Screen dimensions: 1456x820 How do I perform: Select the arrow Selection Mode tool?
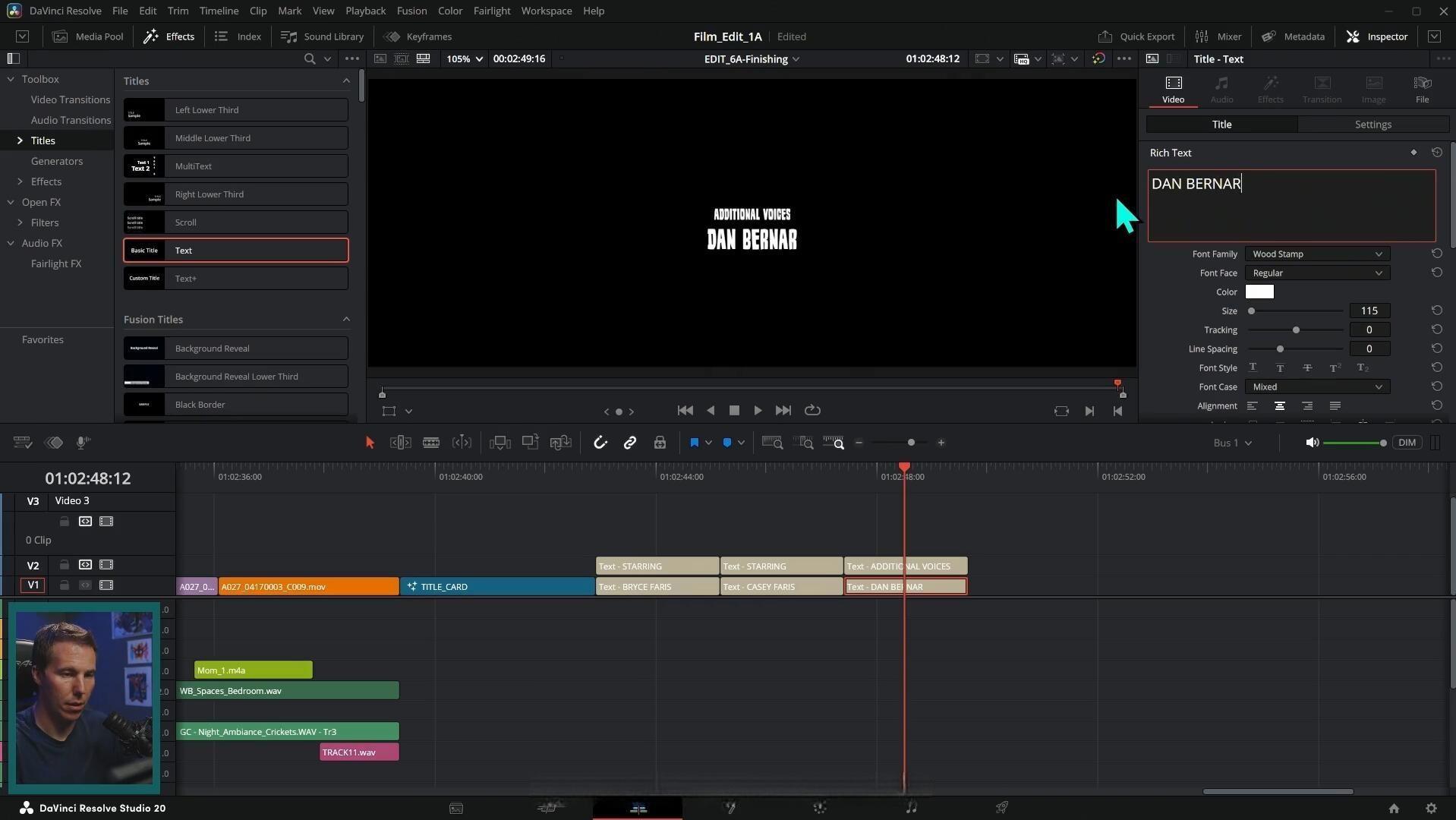point(370,443)
